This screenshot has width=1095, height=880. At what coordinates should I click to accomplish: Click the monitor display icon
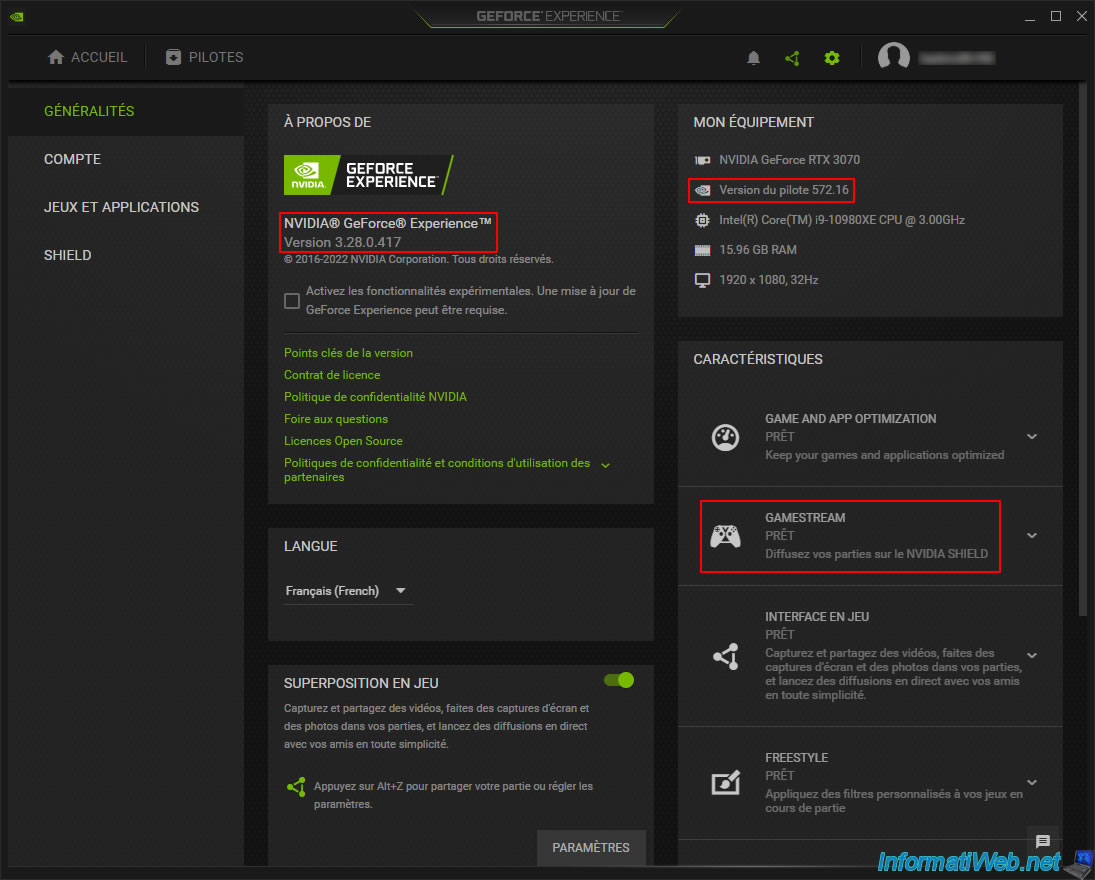[x=702, y=280]
